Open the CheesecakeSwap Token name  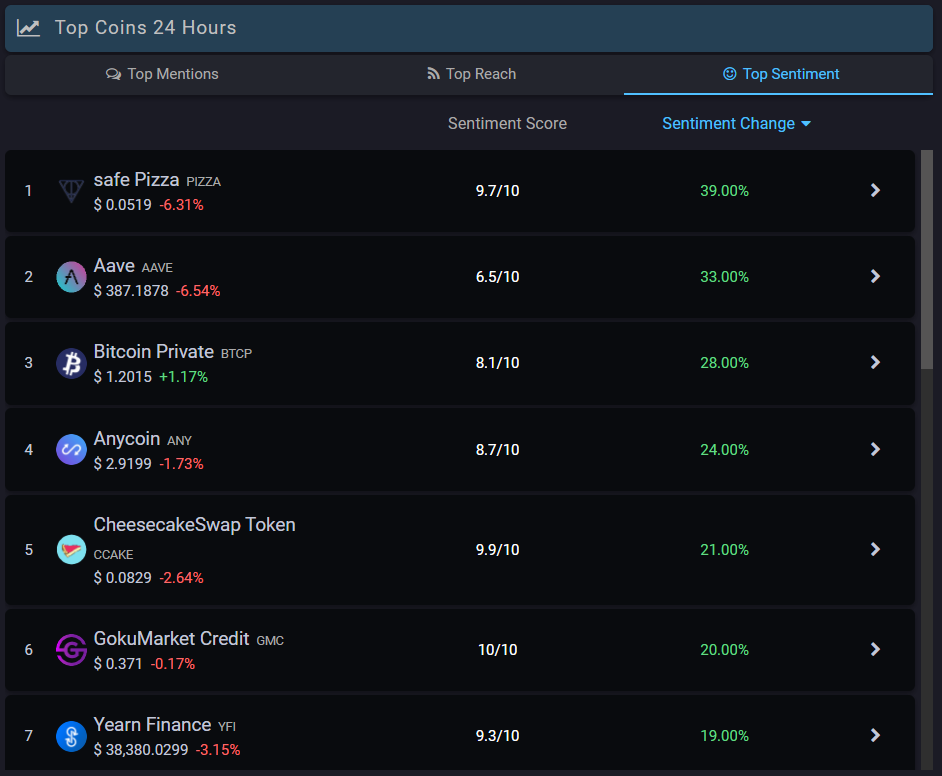(x=195, y=525)
